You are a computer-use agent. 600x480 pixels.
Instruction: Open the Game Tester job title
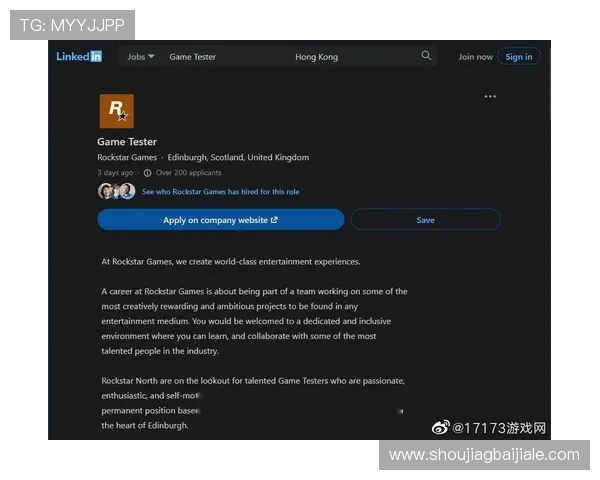[127, 142]
